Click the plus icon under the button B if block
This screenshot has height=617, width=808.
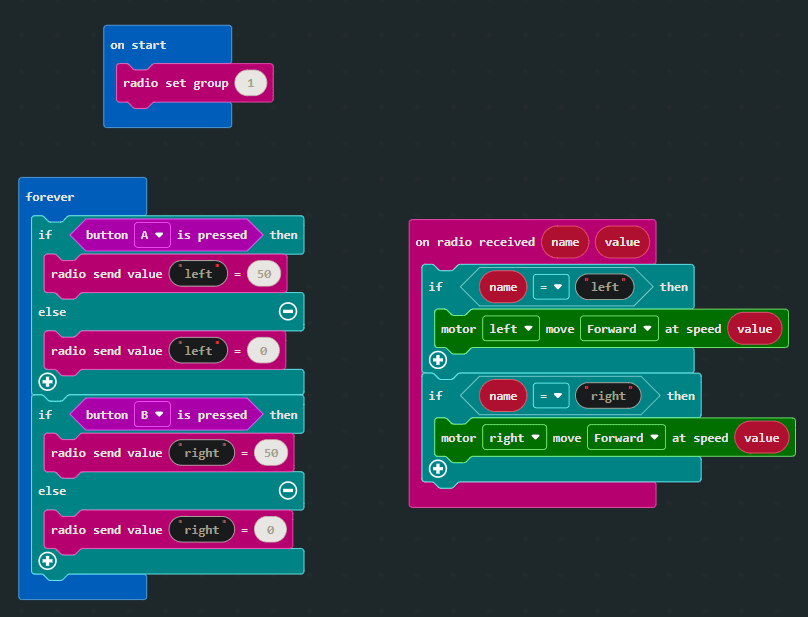pyautogui.click(x=47, y=561)
